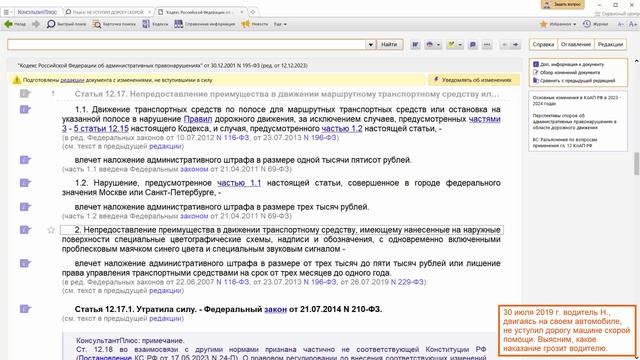This screenshot has width=640, height=360.
Task: Select the Кодекс Российской Федерации document tab
Action: click(198, 12)
